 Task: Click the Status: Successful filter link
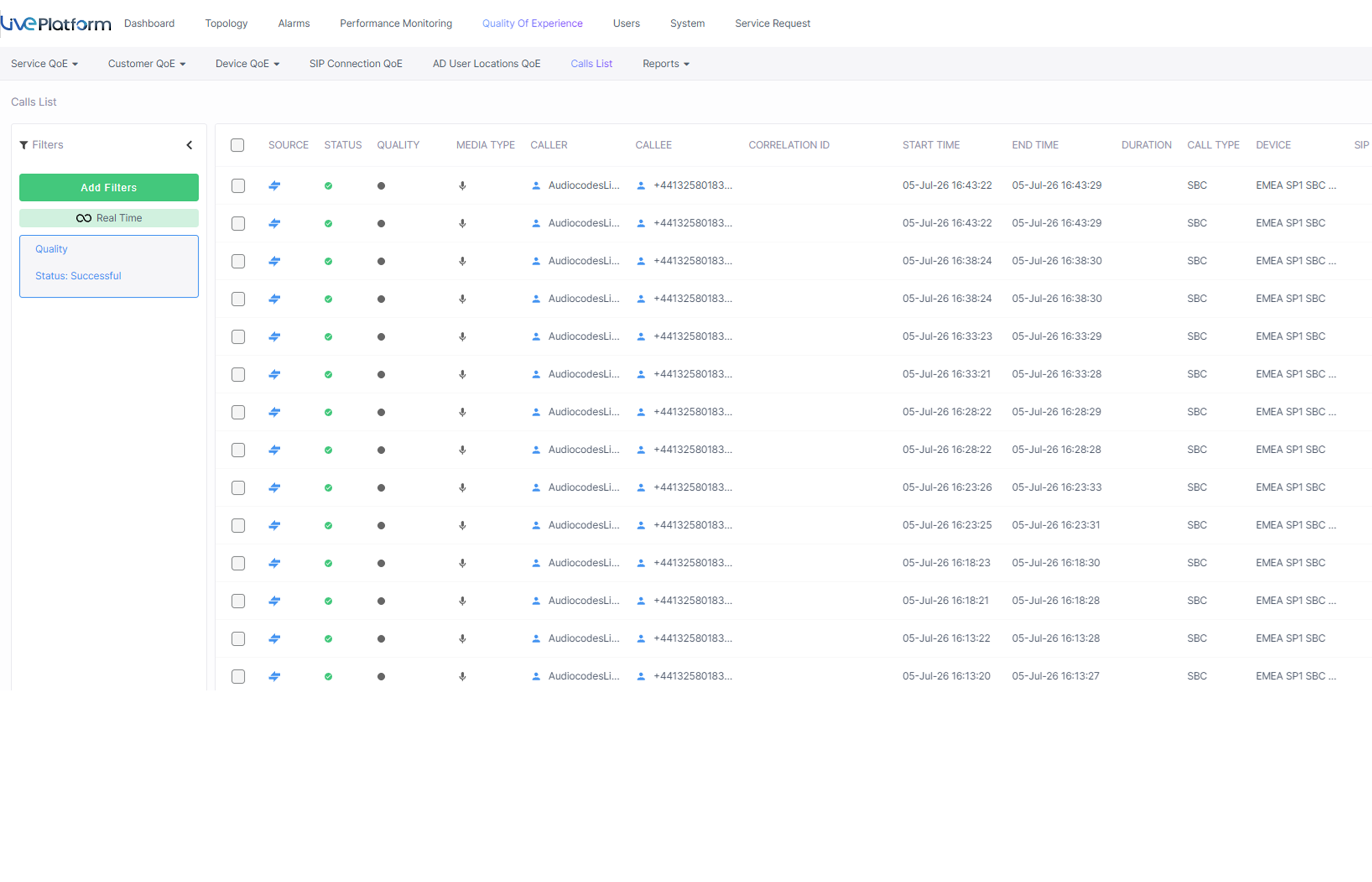click(78, 276)
